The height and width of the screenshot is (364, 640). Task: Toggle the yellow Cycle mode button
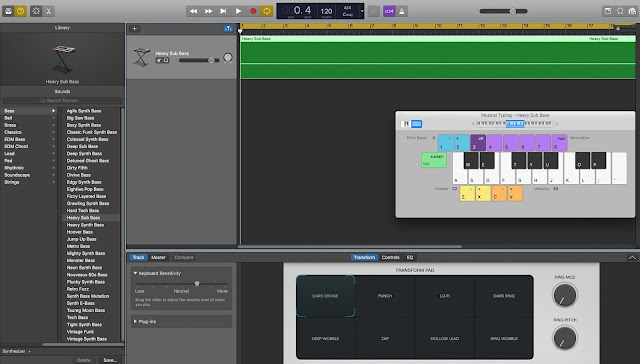tap(267, 11)
